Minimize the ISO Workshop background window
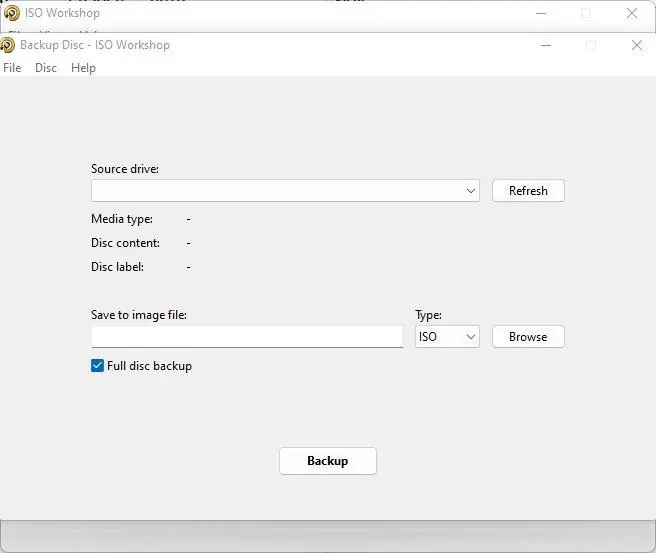 coord(541,13)
